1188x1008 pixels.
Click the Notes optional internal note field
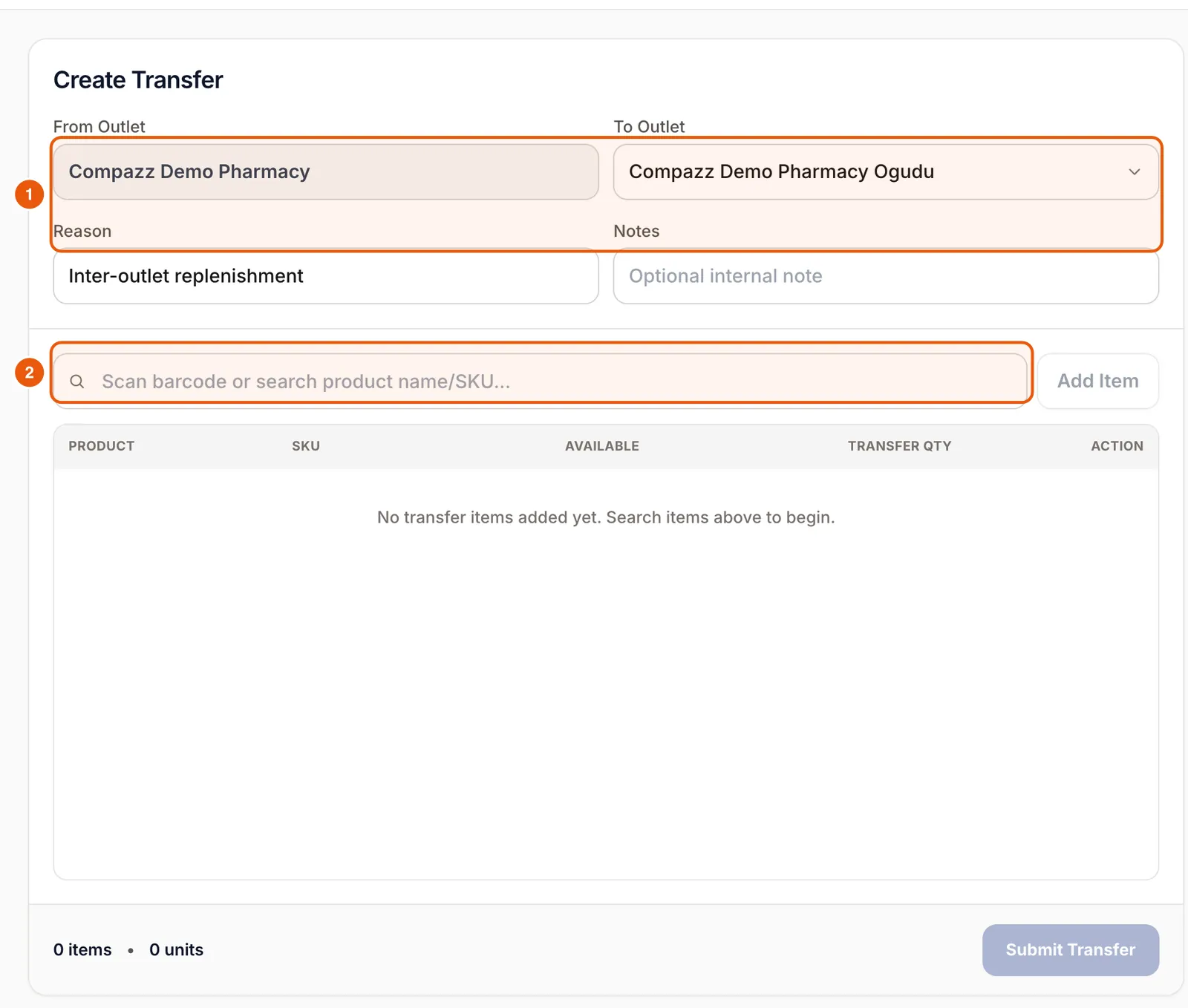click(886, 276)
